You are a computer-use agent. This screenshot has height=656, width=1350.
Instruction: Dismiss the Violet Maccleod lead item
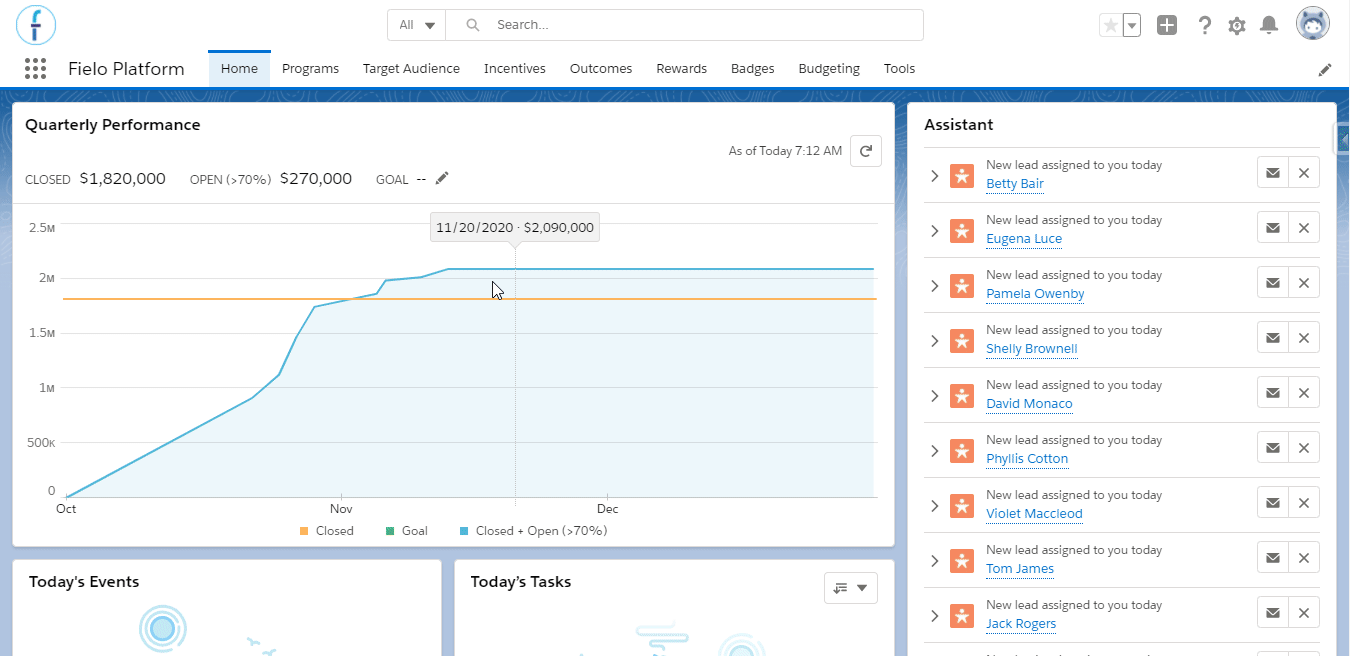tap(1304, 503)
